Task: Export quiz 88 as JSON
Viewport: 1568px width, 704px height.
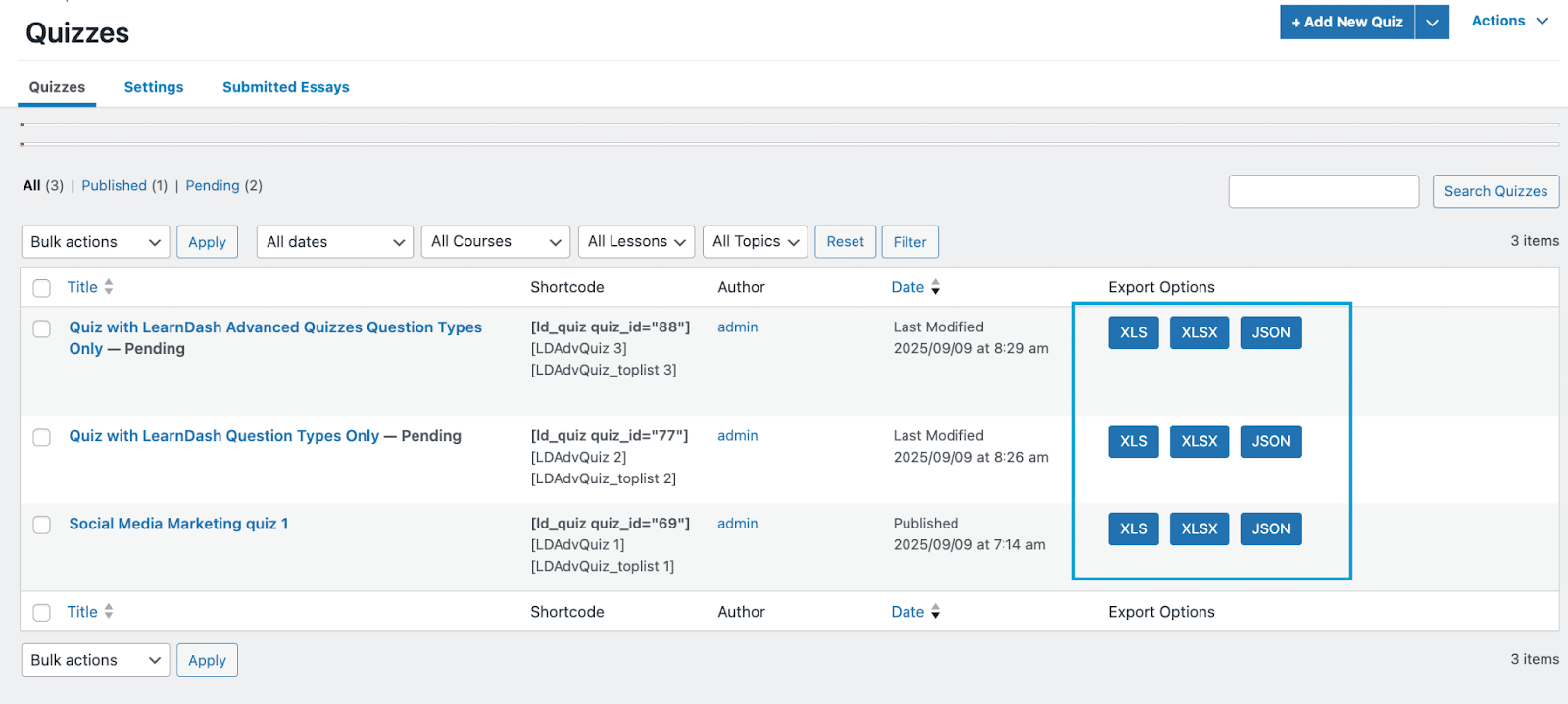Action: (1271, 332)
